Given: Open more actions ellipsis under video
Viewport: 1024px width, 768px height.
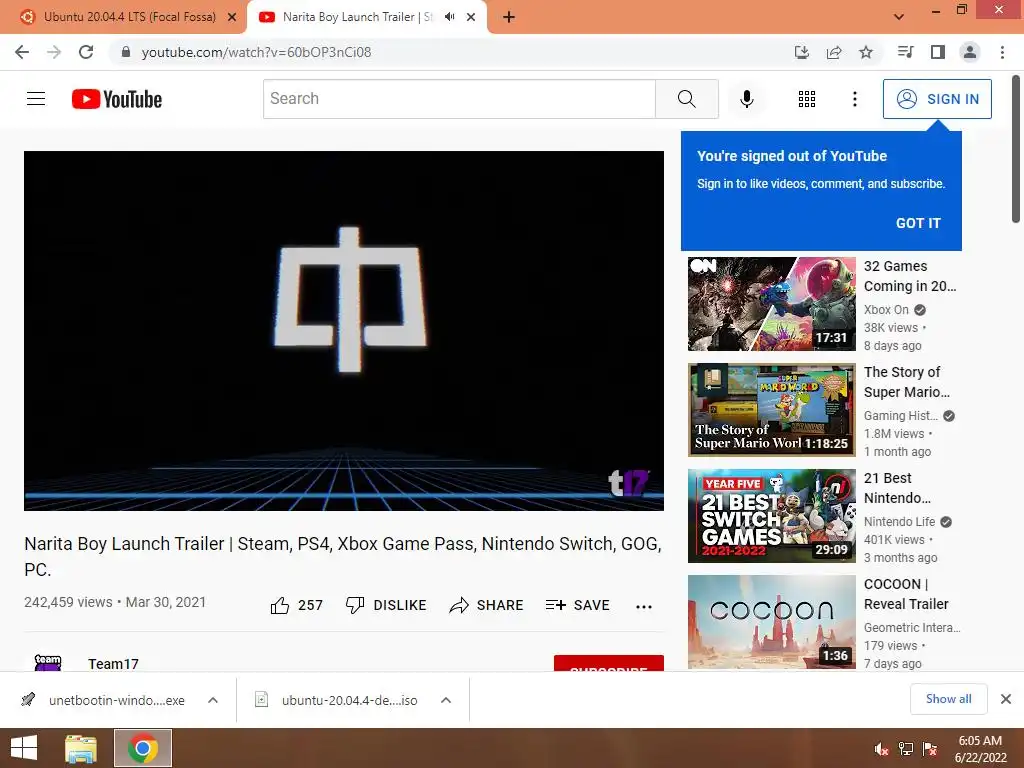Looking at the screenshot, I should point(644,606).
